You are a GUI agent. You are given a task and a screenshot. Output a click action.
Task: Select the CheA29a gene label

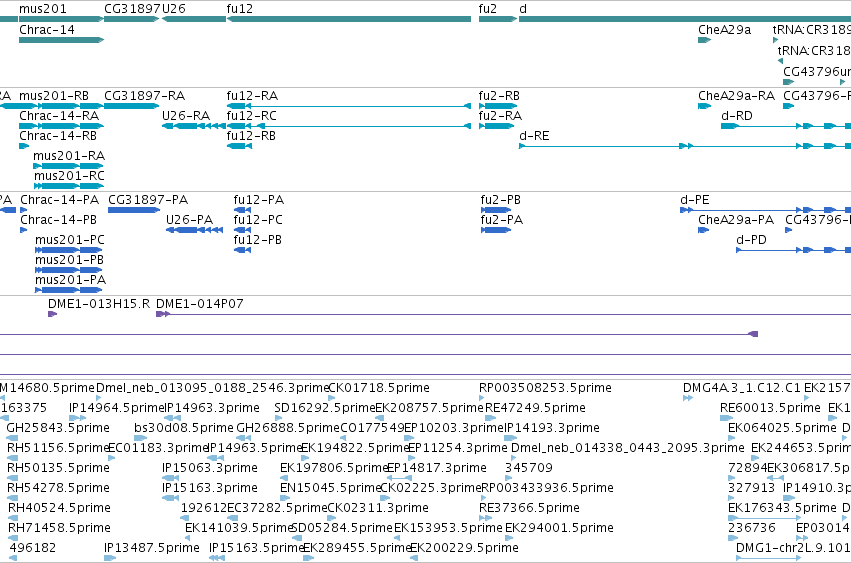pyautogui.click(x=725, y=30)
